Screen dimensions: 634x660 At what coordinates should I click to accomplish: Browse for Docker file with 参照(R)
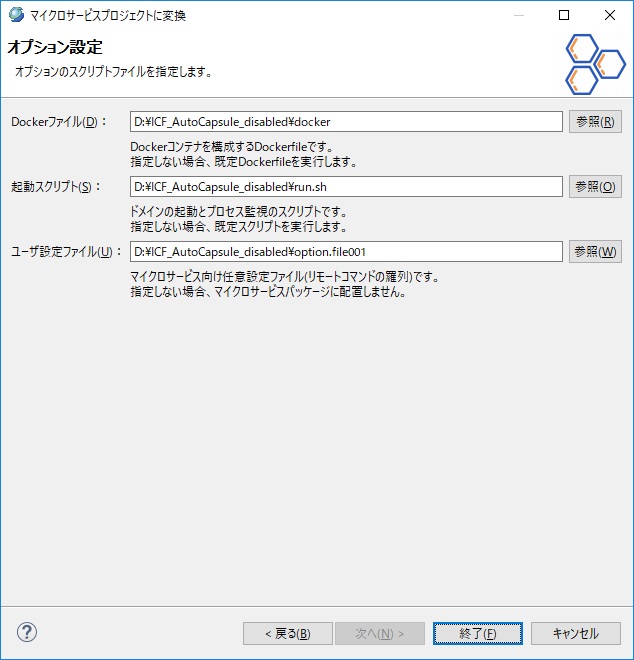(x=595, y=122)
